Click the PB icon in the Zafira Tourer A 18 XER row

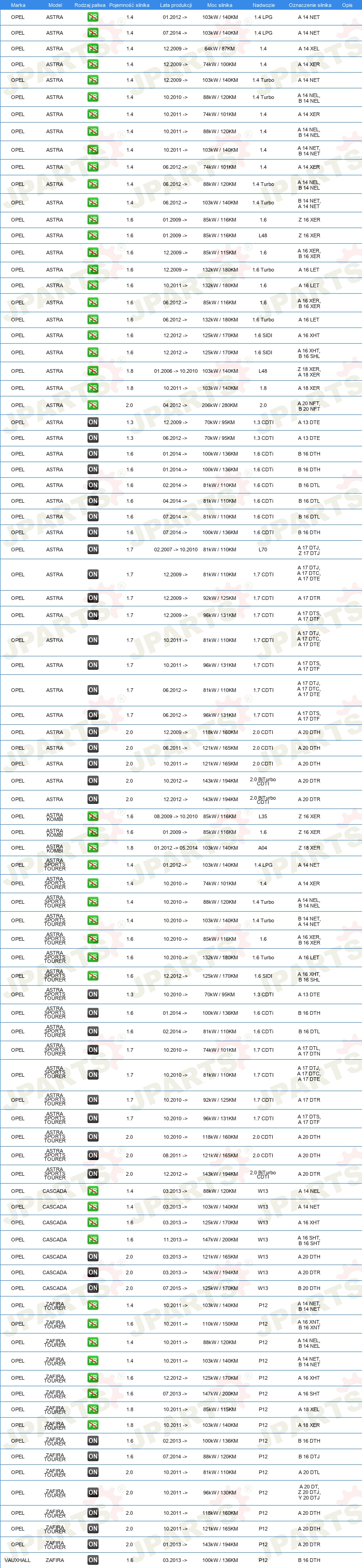(93, 1425)
